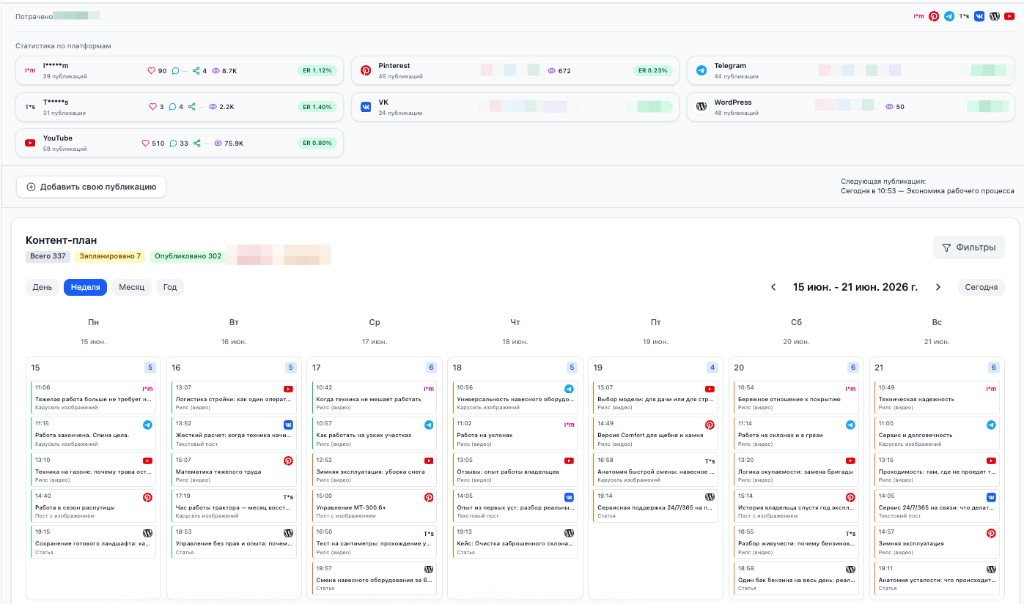Click the Pinterest icon on the 14:49 post on day 19
Viewport: 1024px width, 604px height.
pos(710,425)
